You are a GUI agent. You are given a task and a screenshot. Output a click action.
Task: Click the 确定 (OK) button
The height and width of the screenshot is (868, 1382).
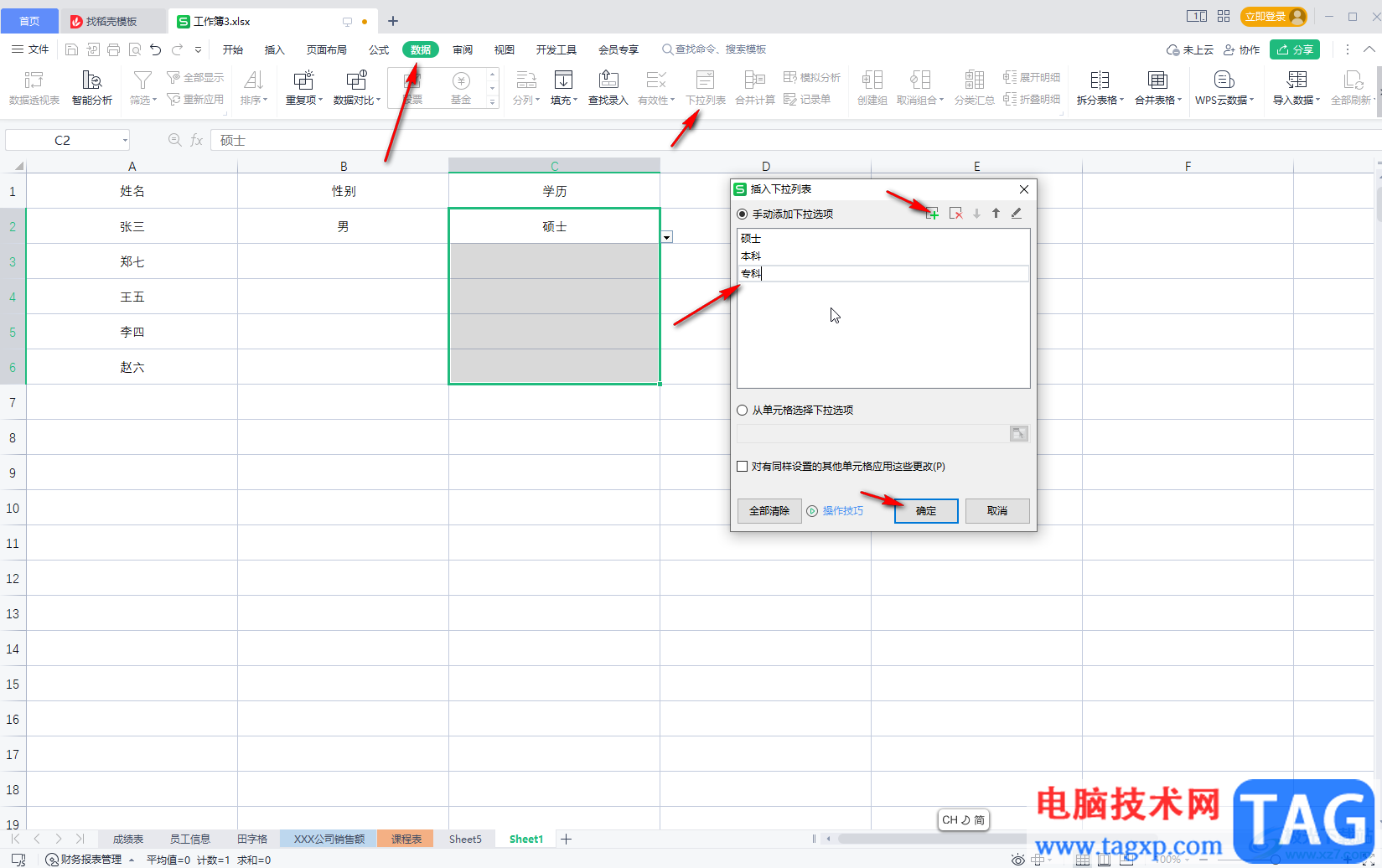[x=926, y=511]
